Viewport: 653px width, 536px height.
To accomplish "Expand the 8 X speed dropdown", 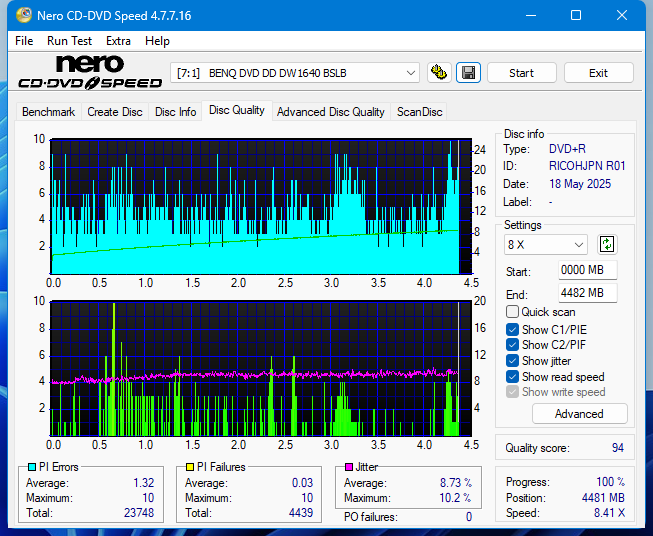I will [546, 245].
